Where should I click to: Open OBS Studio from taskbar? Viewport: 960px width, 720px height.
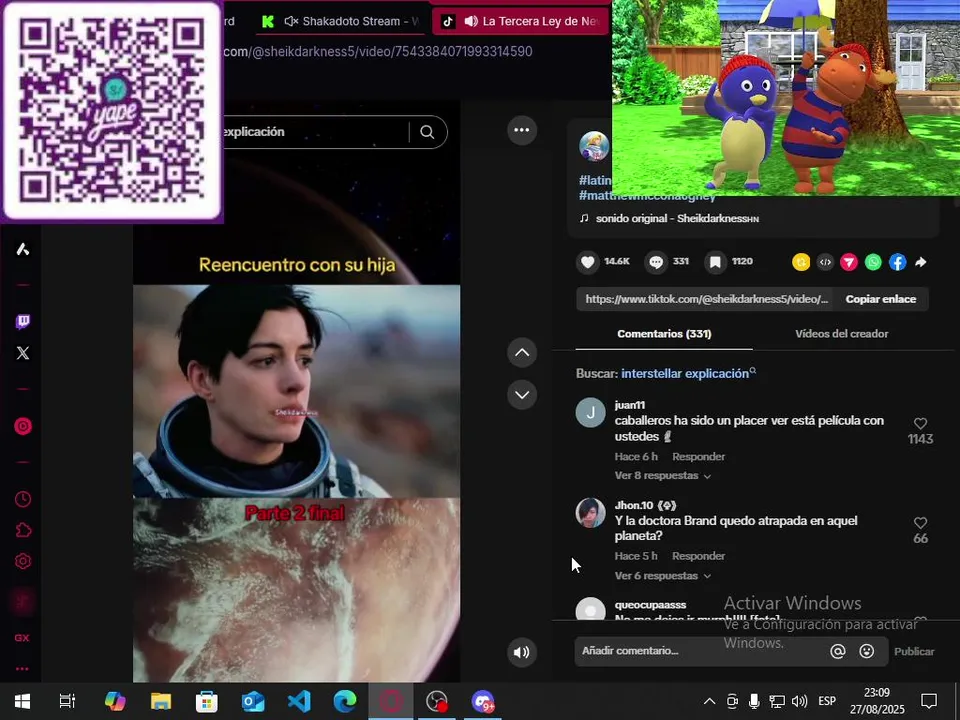437,701
